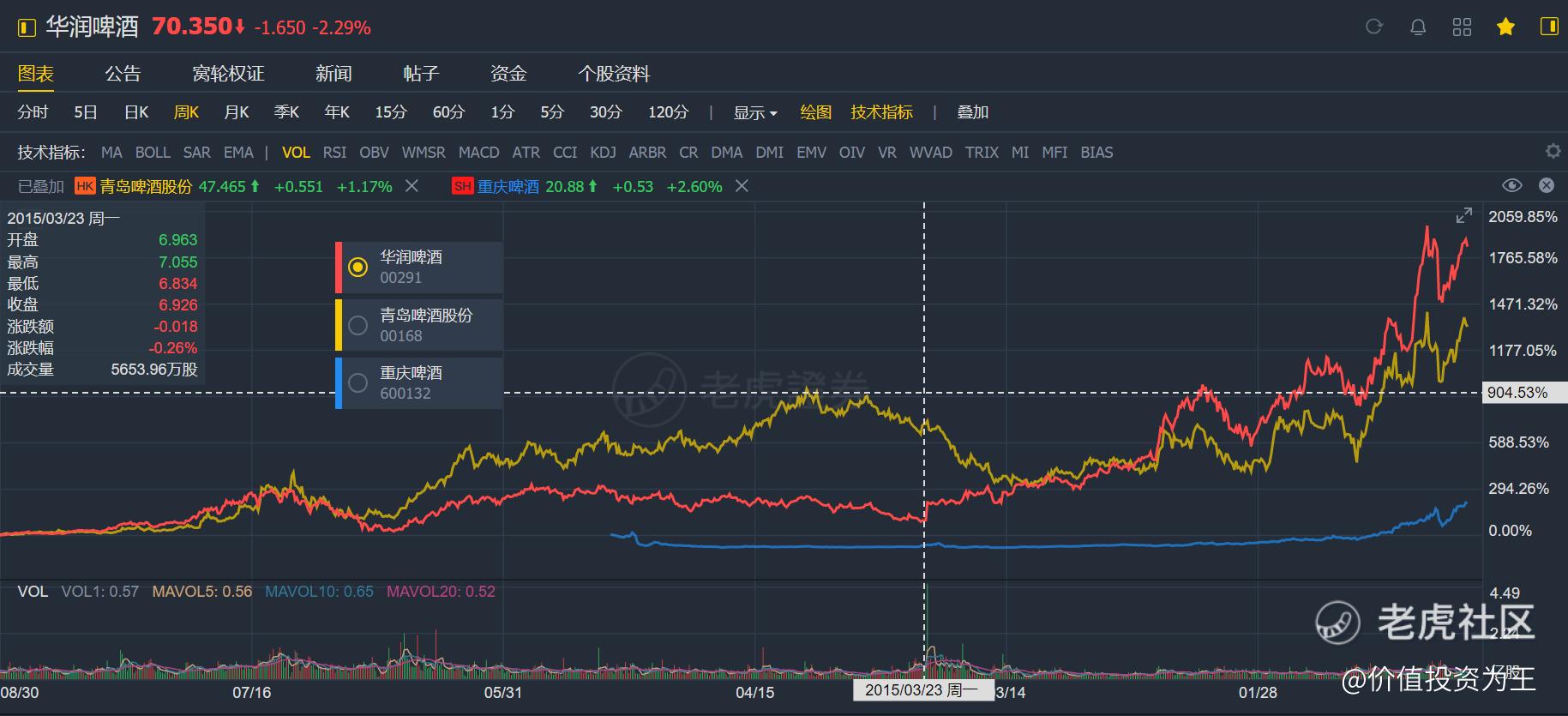Screen dimensions: 1568x716
Task: Select the 分时 chart period
Action: tap(33, 112)
